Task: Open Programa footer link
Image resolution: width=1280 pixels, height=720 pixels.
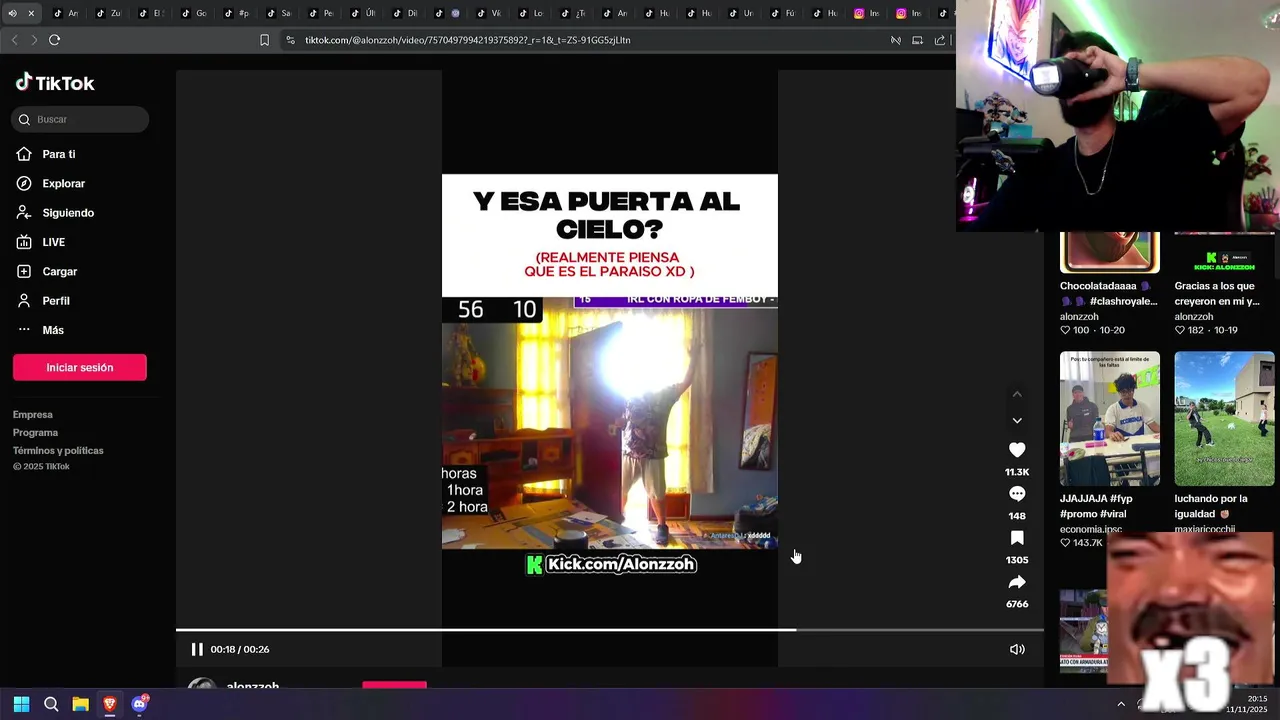Action: (x=35, y=432)
